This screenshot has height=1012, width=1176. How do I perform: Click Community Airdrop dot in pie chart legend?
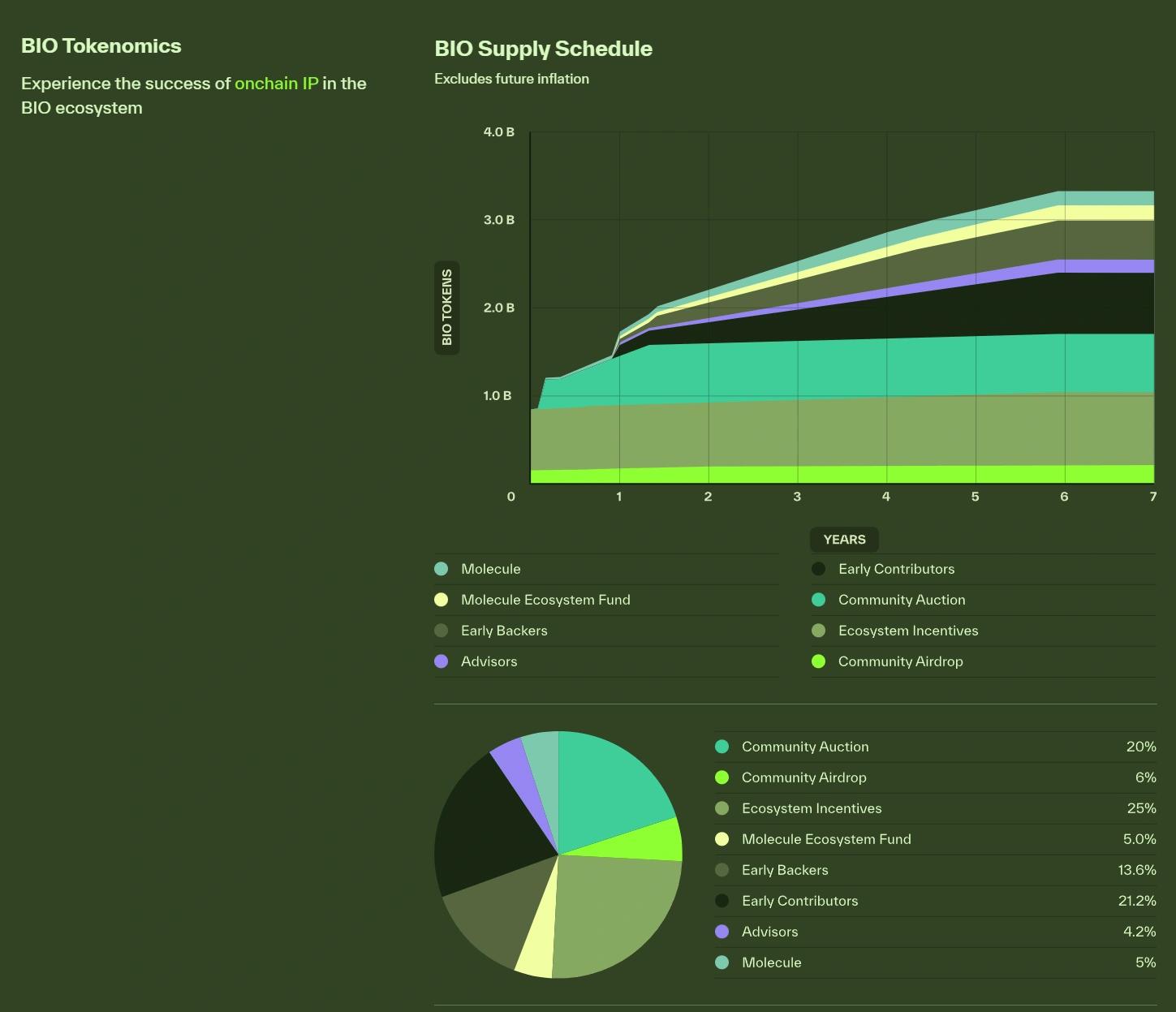(x=722, y=777)
